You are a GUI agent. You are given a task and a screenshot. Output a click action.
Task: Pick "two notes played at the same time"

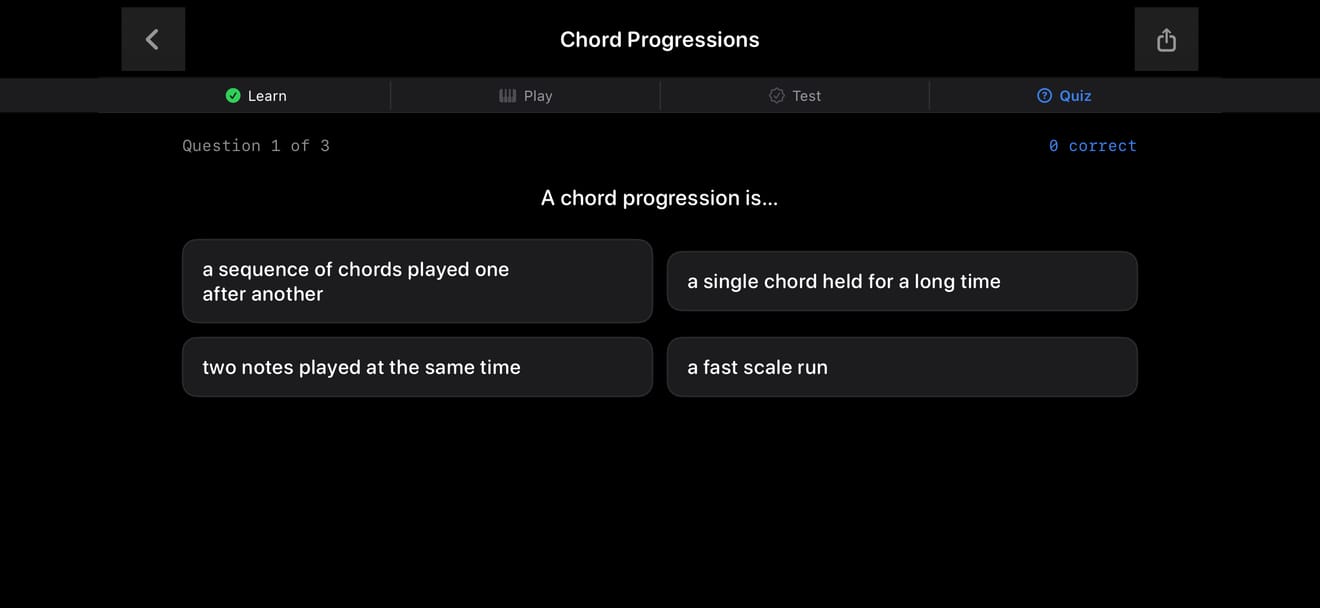coord(417,367)
